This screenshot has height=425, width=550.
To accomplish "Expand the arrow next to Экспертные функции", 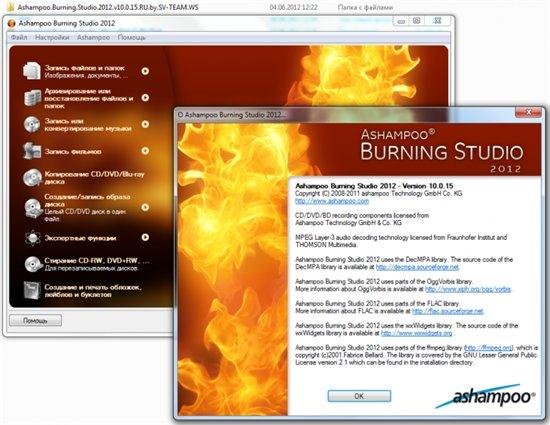I will 145,237.
